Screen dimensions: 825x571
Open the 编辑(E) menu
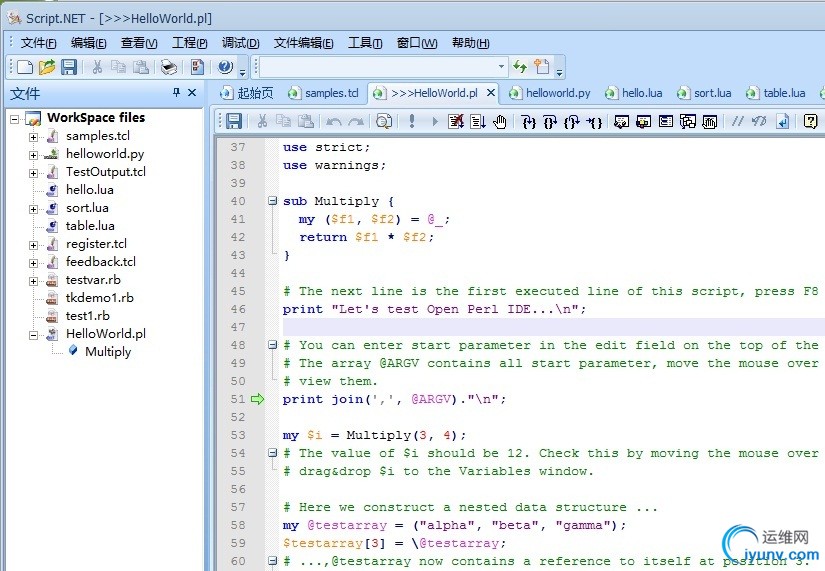point(88,43)
